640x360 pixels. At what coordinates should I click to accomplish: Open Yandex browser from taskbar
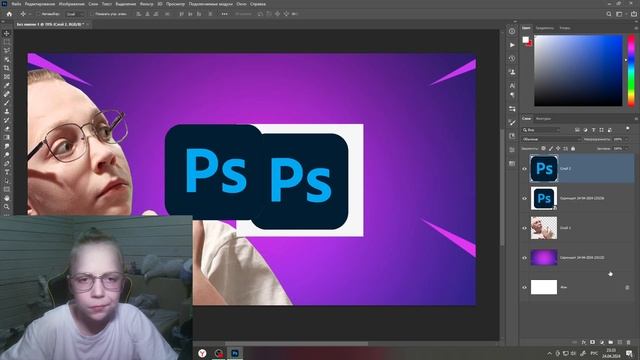pyautogui.click(x=202, y=353)
